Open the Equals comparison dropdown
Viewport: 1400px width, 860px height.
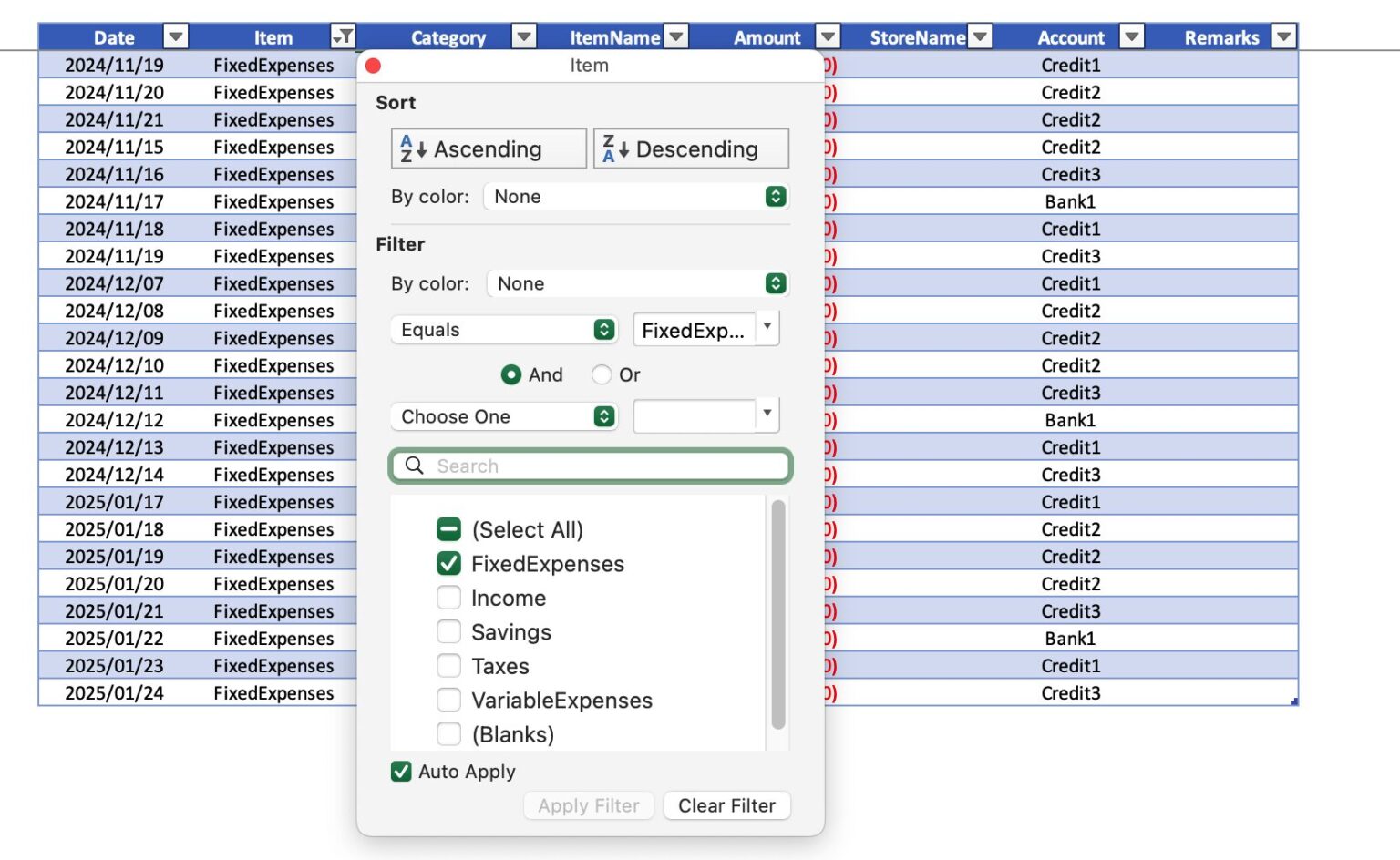coord(602,330)
